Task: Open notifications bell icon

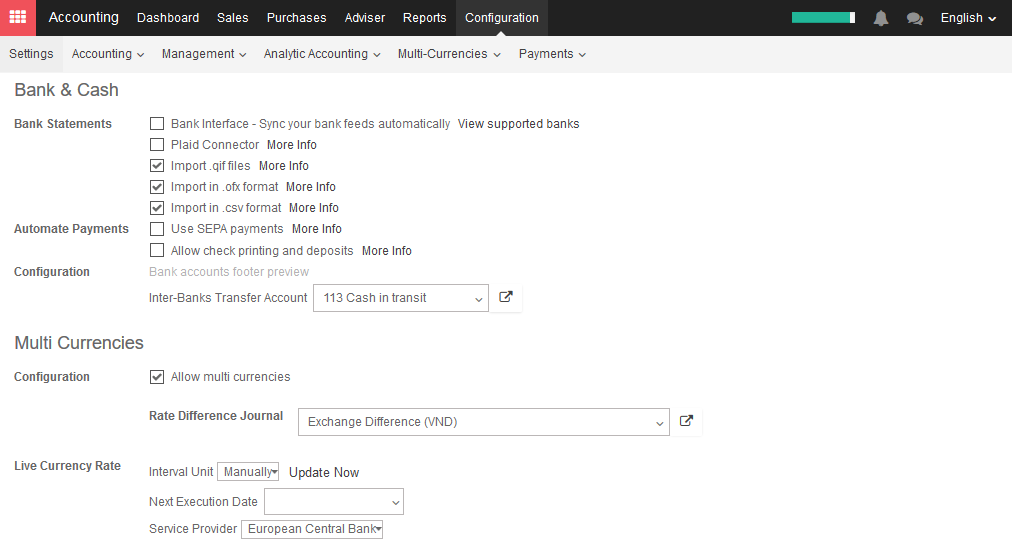Action: coord(881,18)
